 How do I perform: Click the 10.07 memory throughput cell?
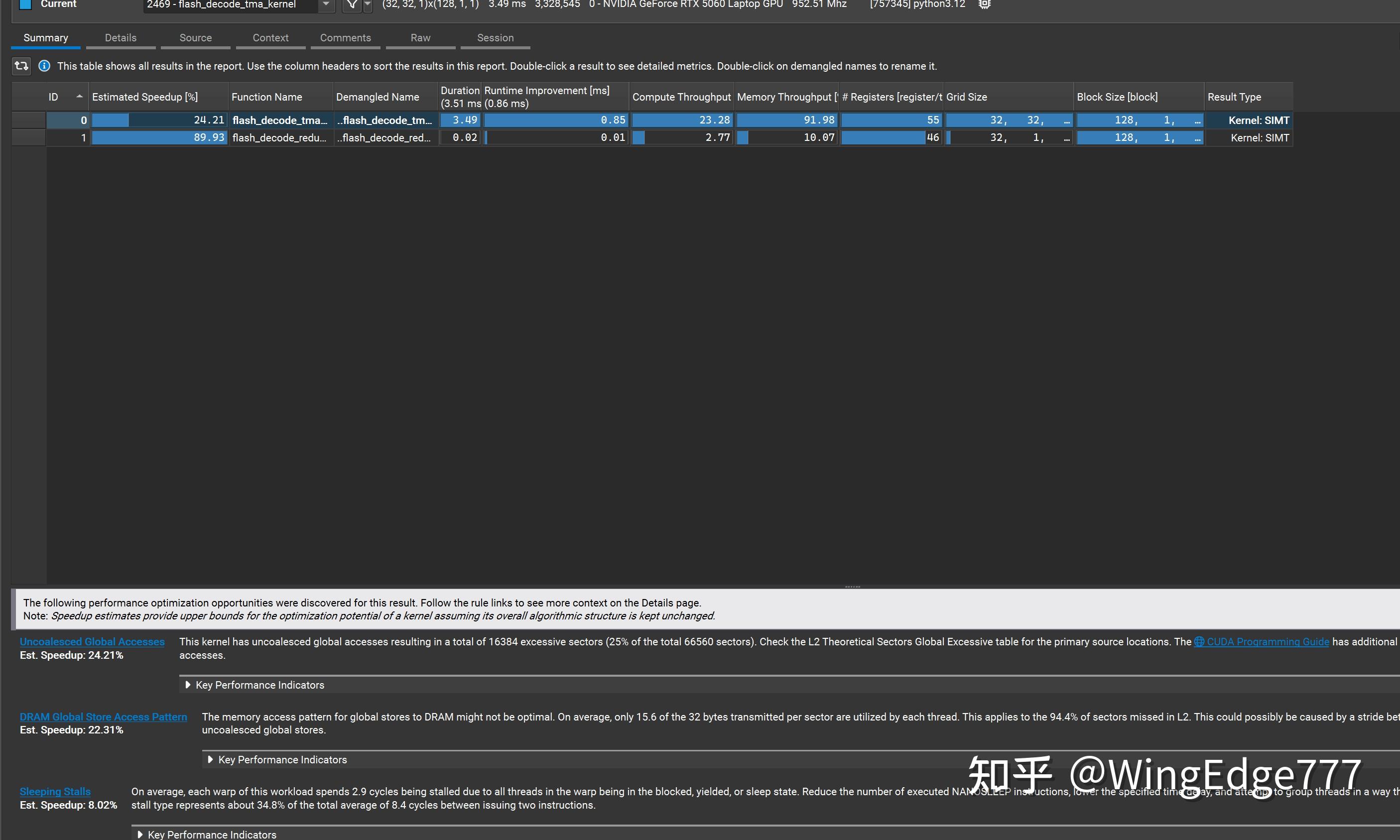click(786, 137)
